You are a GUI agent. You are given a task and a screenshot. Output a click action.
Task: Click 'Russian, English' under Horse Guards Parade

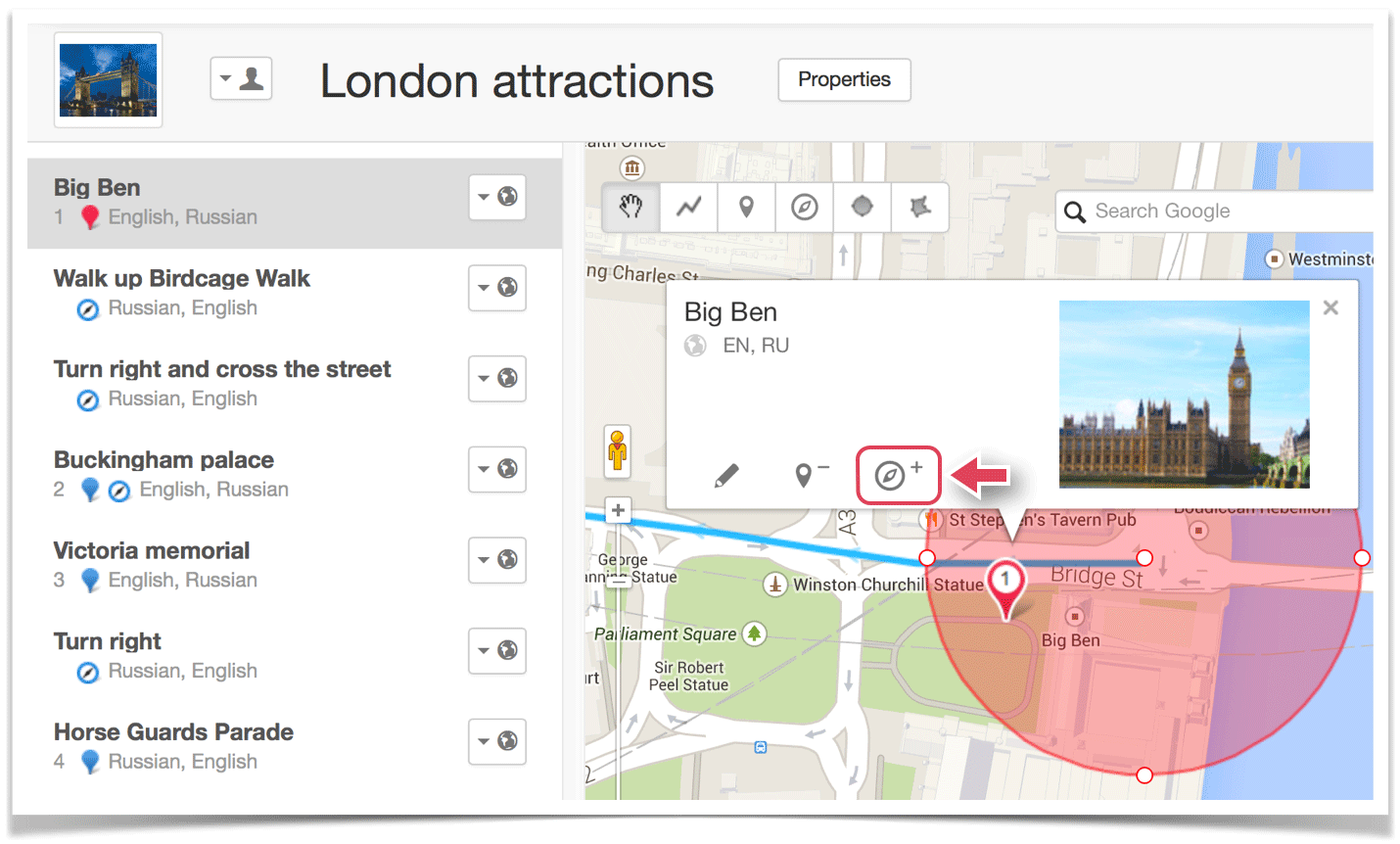coord(183,762)
